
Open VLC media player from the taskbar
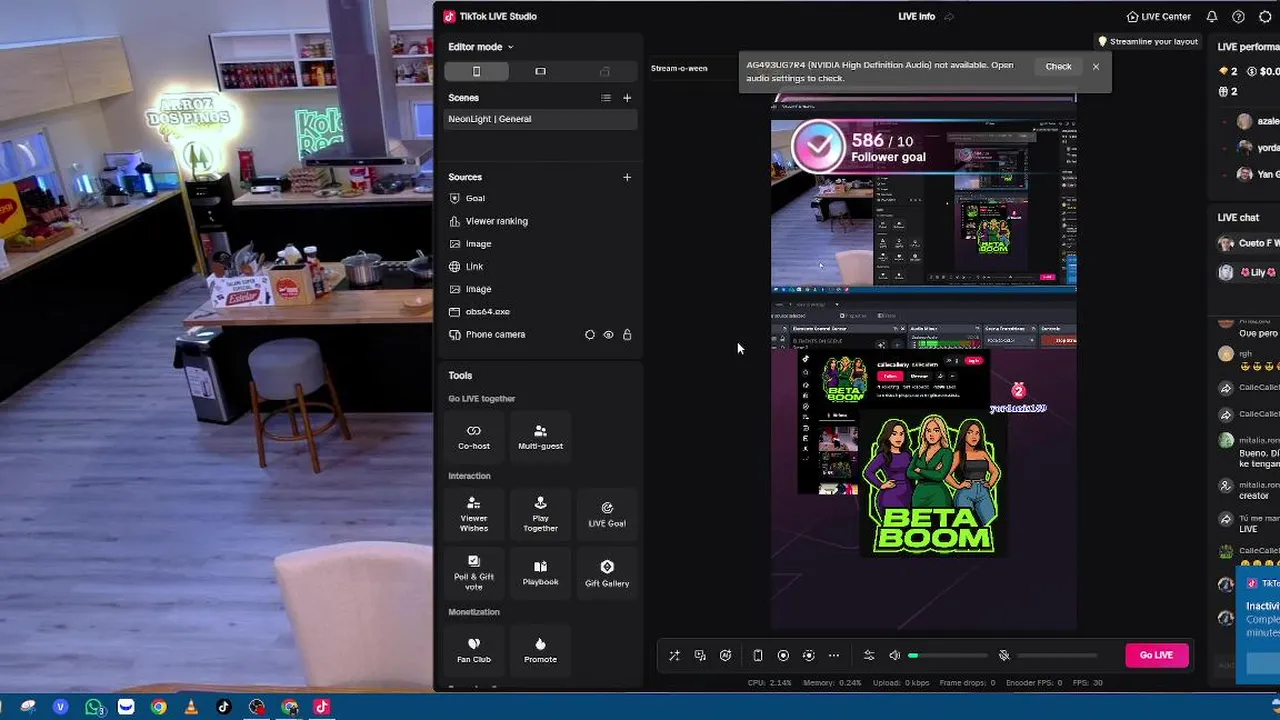pos(191,707)
